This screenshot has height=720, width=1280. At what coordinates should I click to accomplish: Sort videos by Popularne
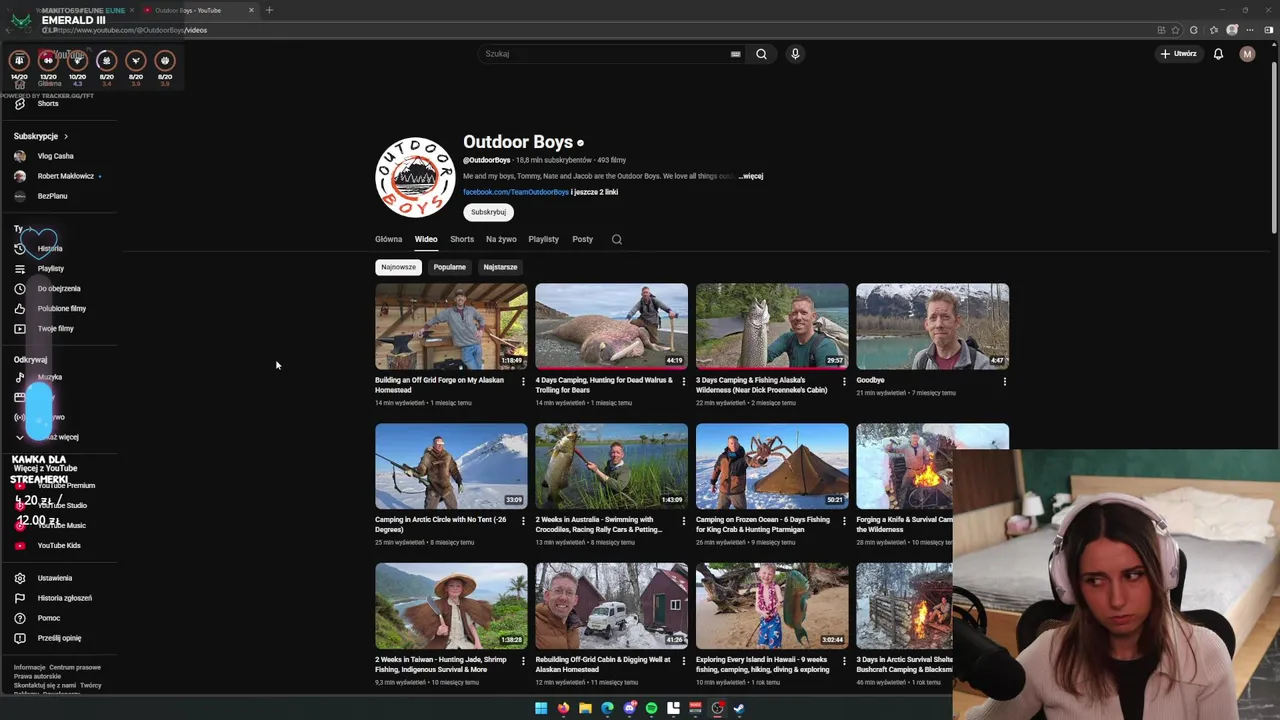449,267
